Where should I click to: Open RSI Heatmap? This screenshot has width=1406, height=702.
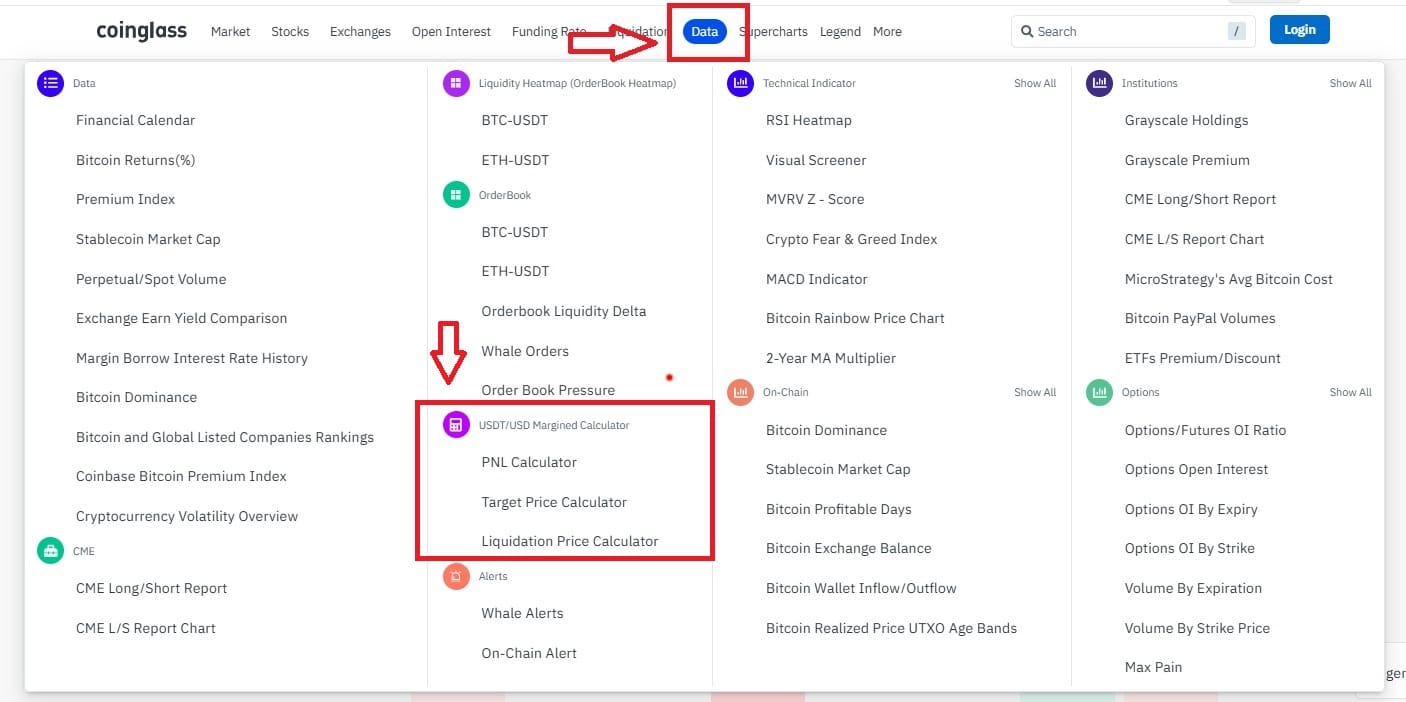(809, 120)
